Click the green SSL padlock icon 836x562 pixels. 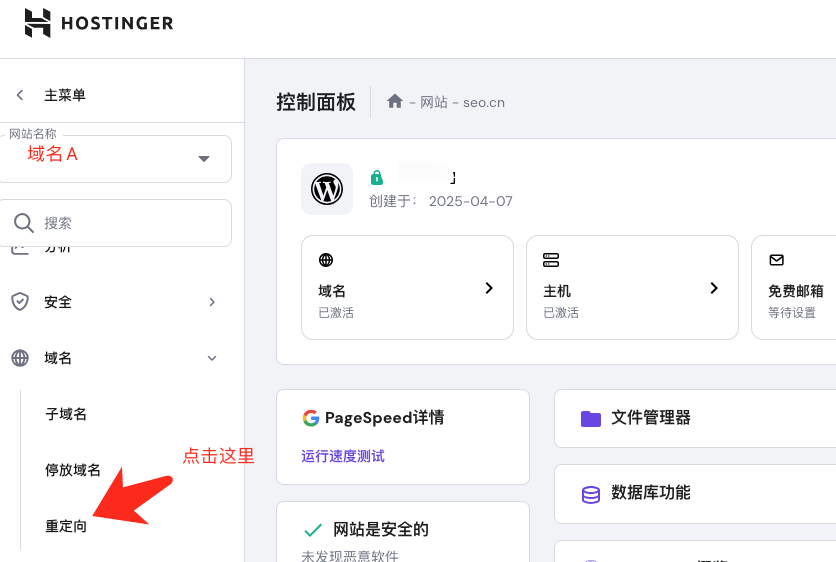click(377, 178)
